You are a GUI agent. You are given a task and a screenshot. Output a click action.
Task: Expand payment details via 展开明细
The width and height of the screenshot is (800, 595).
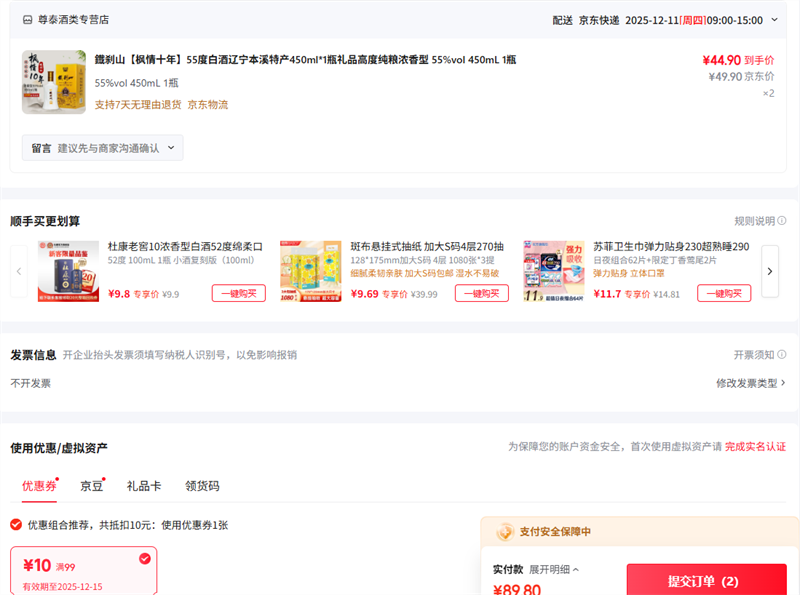[553, 569]
